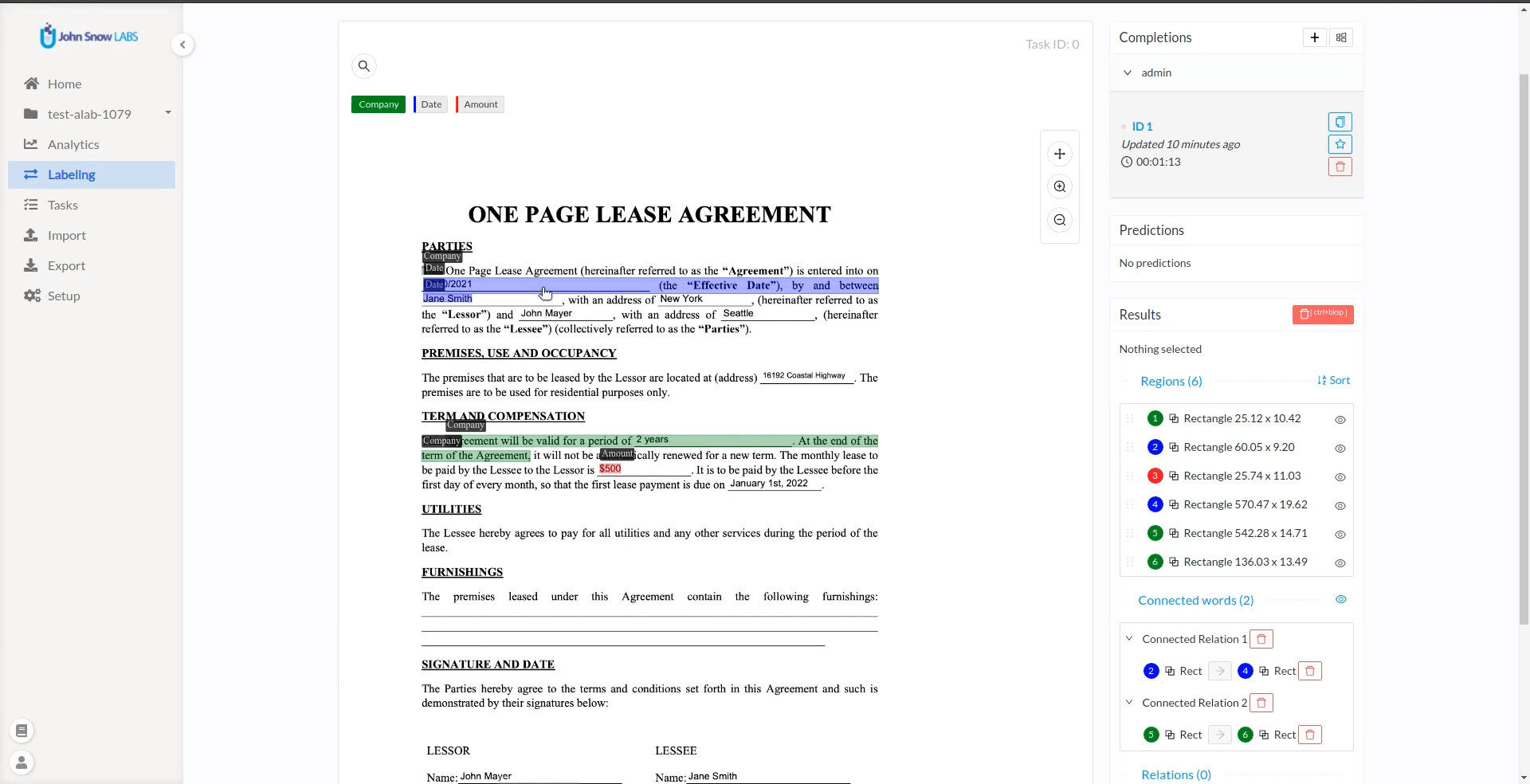Click the Relations (0) heading

pos(1175,774)
